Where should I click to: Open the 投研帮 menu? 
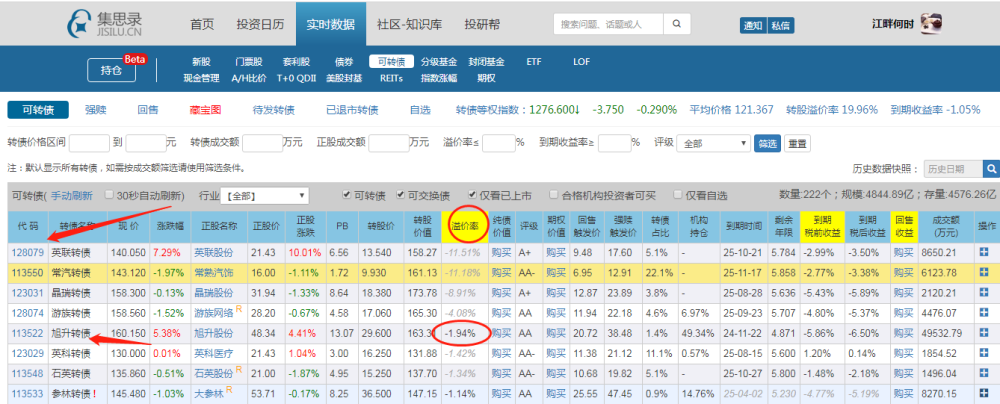click(x=483, y=25)
